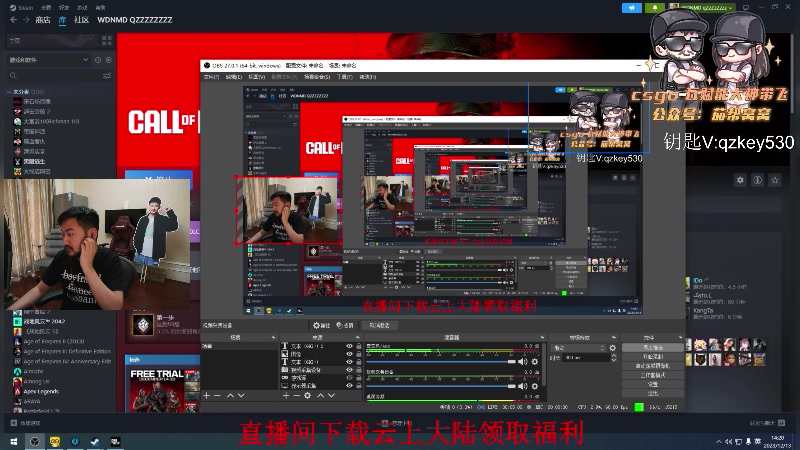
Task: Remove the selected OBS source
Action: [296, 395]
